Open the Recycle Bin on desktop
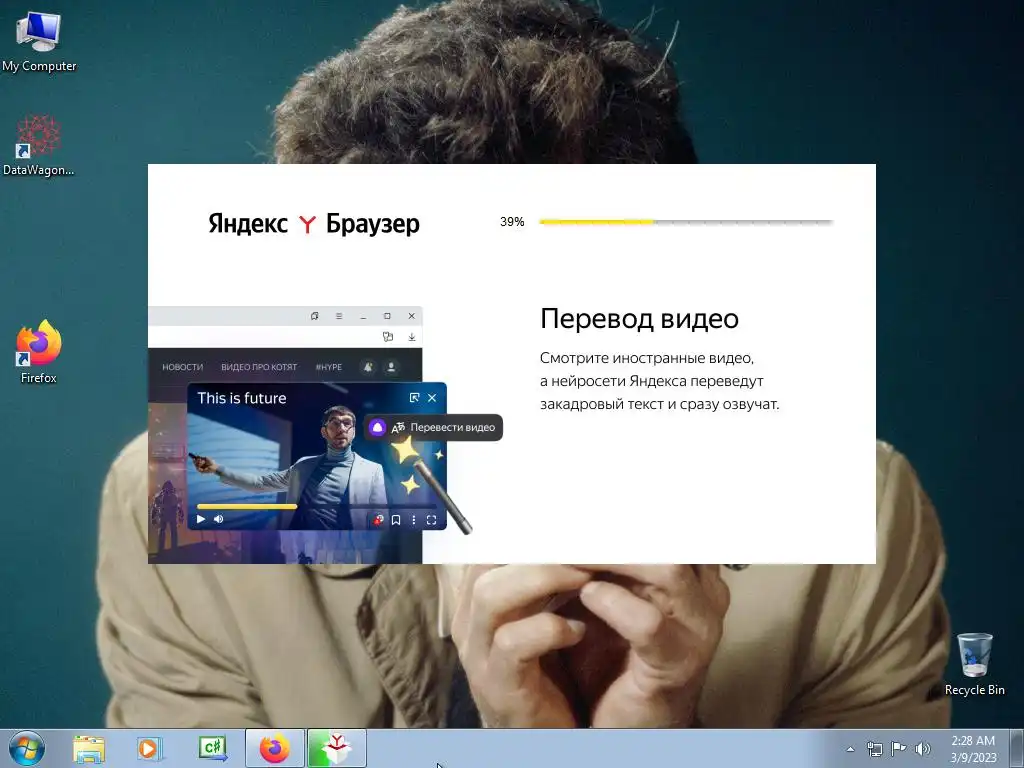Image resolution: width=1024 pixels, height=768 pixels. click(x=974, y=664)
